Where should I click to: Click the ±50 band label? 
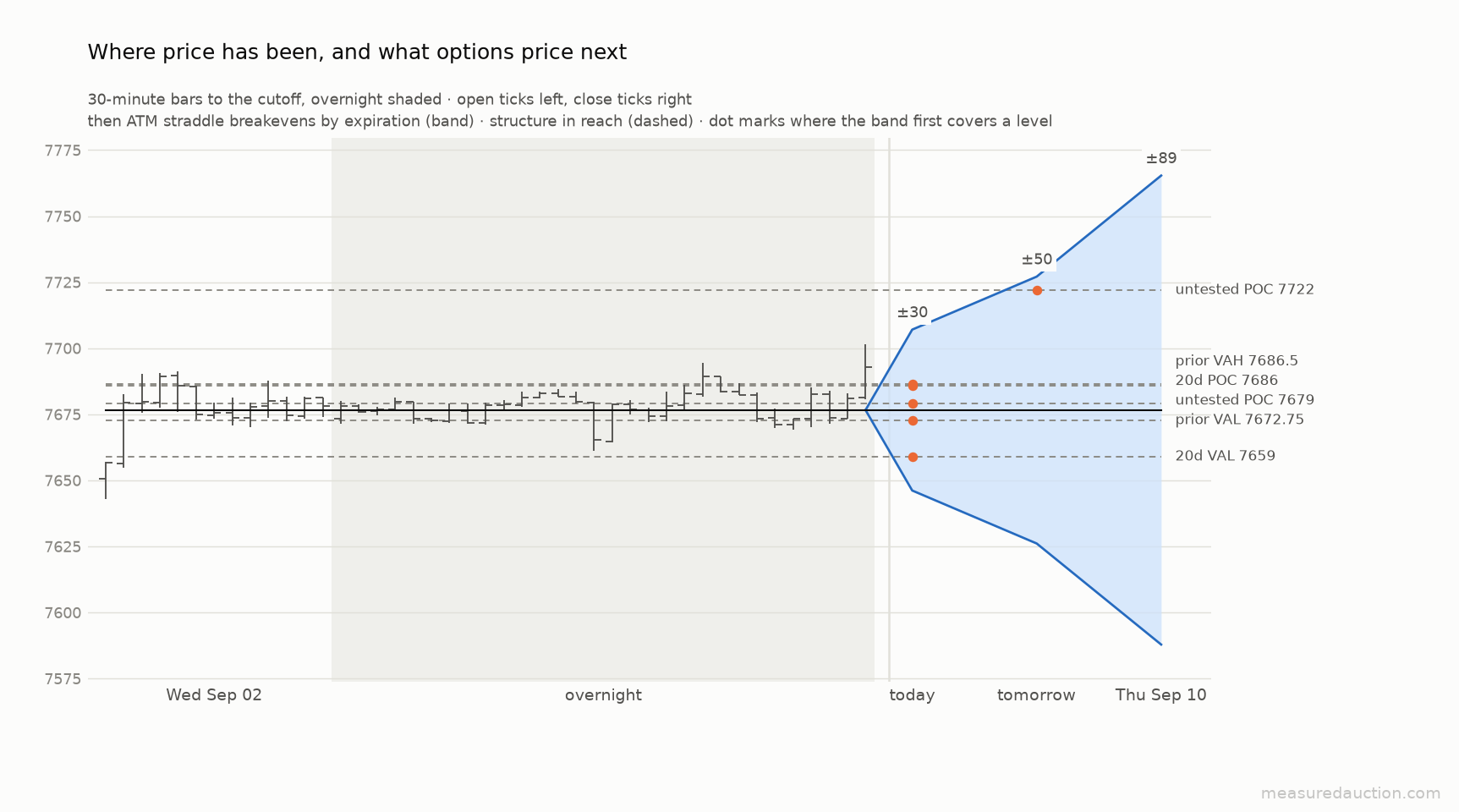point(1037,260)
